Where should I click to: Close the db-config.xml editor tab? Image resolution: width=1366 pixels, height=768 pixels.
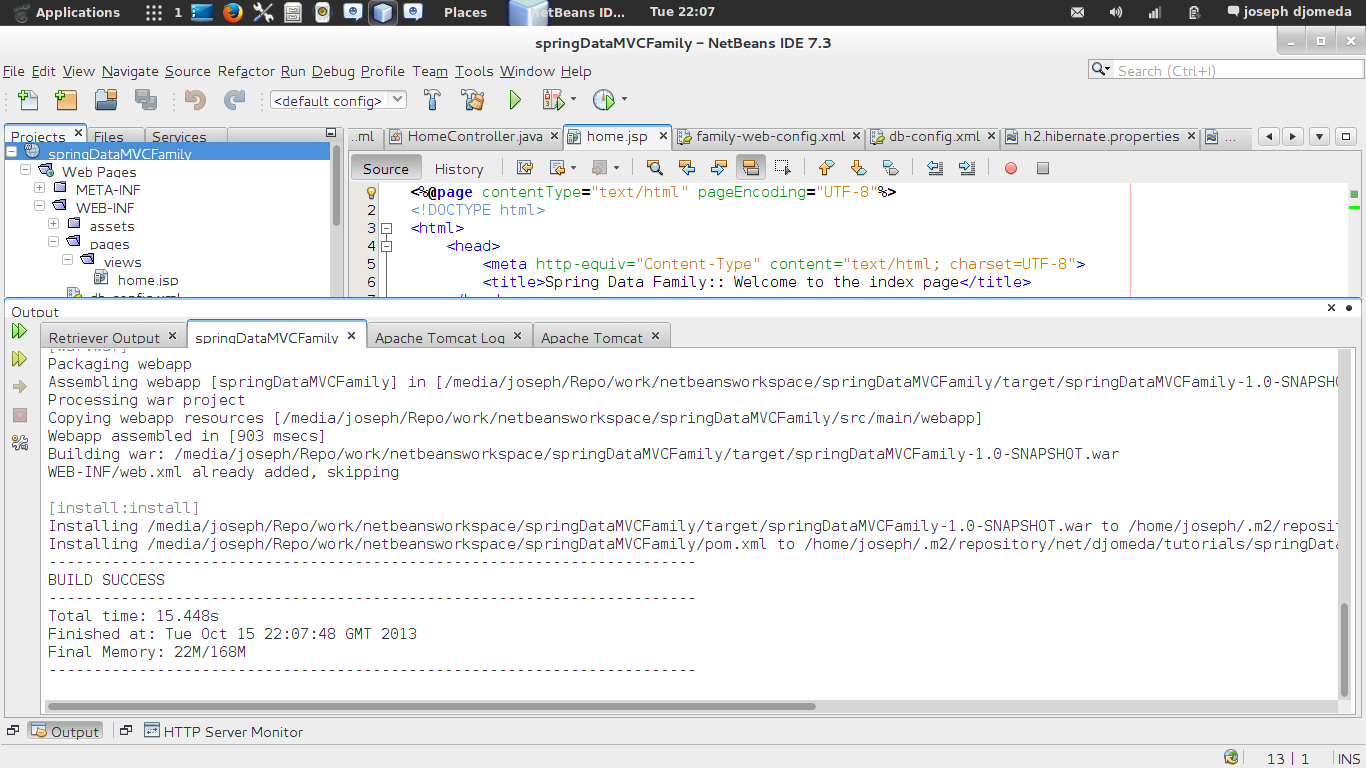(992, 136)
